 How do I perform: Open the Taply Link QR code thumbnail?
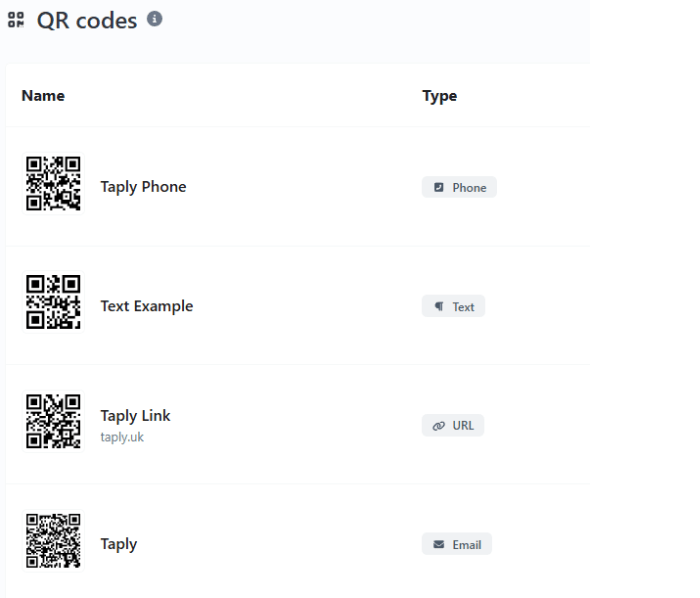click(x=53, y=422)
